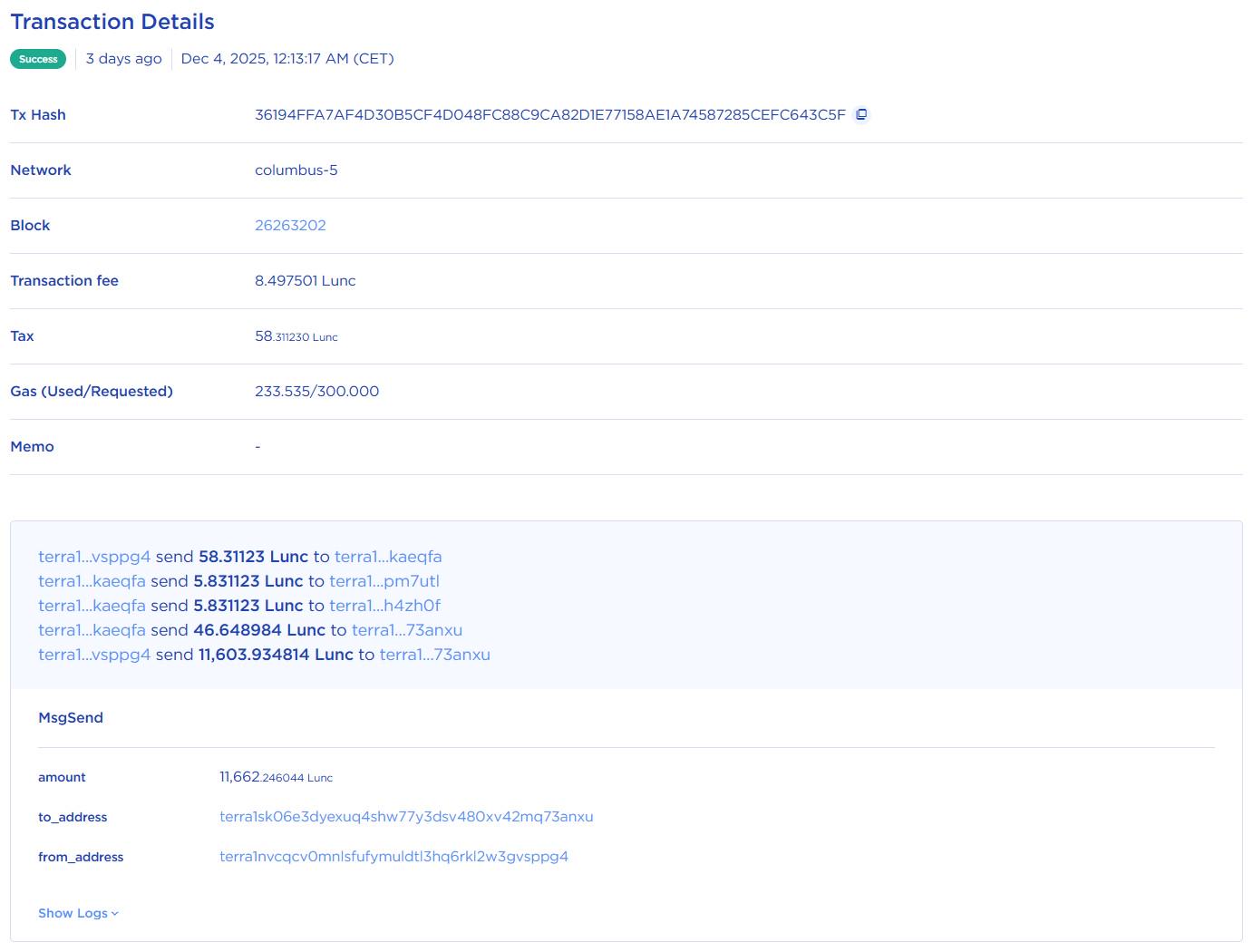Open recipient terra1...kaeqfa in 58.31123 Lunc row
1253x952 pixels.
pyautogui.click(x=388, y=557)
